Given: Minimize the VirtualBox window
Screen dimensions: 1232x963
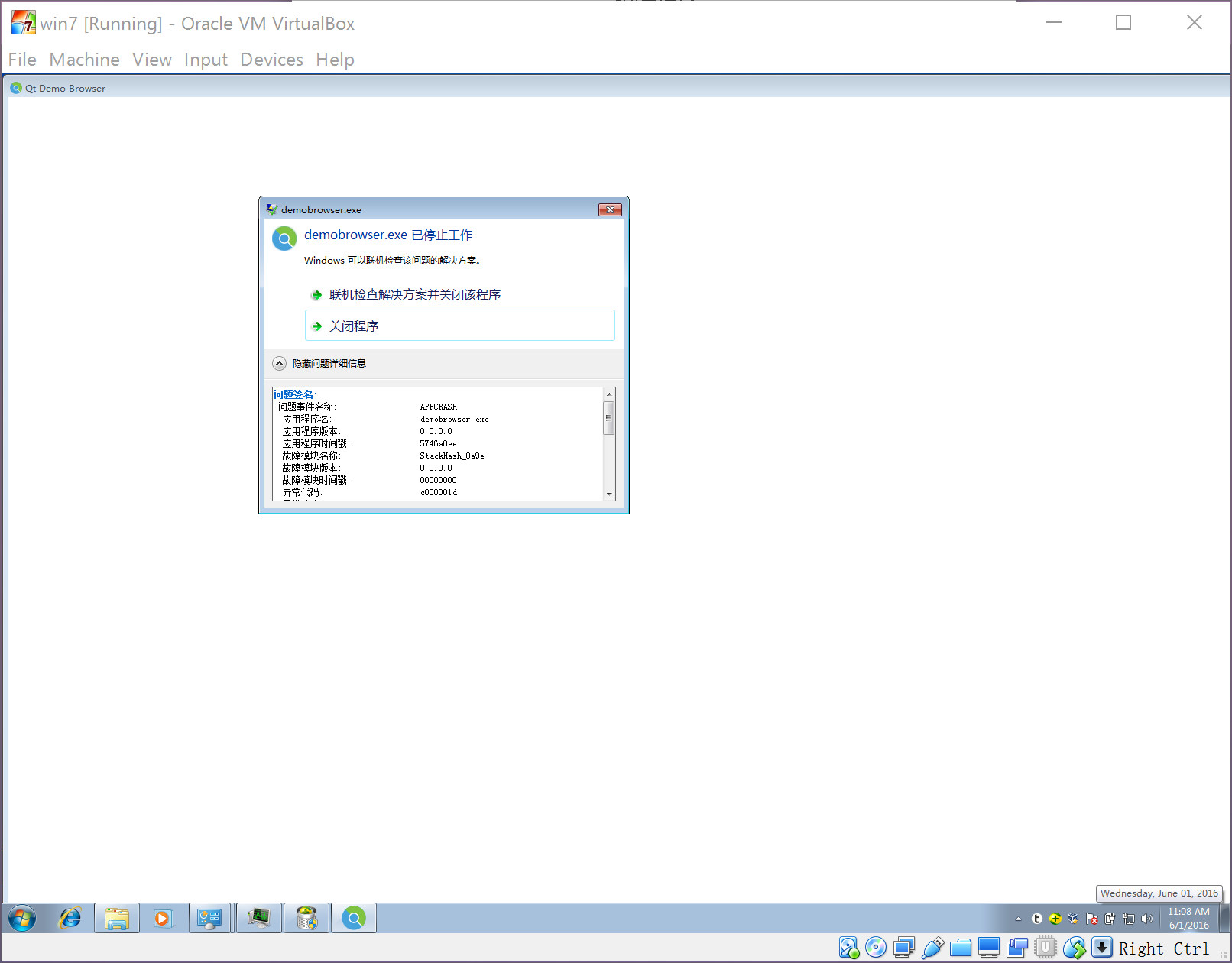Looking at the screenshot, I should pyautogui.click(x=1054, y=23).
